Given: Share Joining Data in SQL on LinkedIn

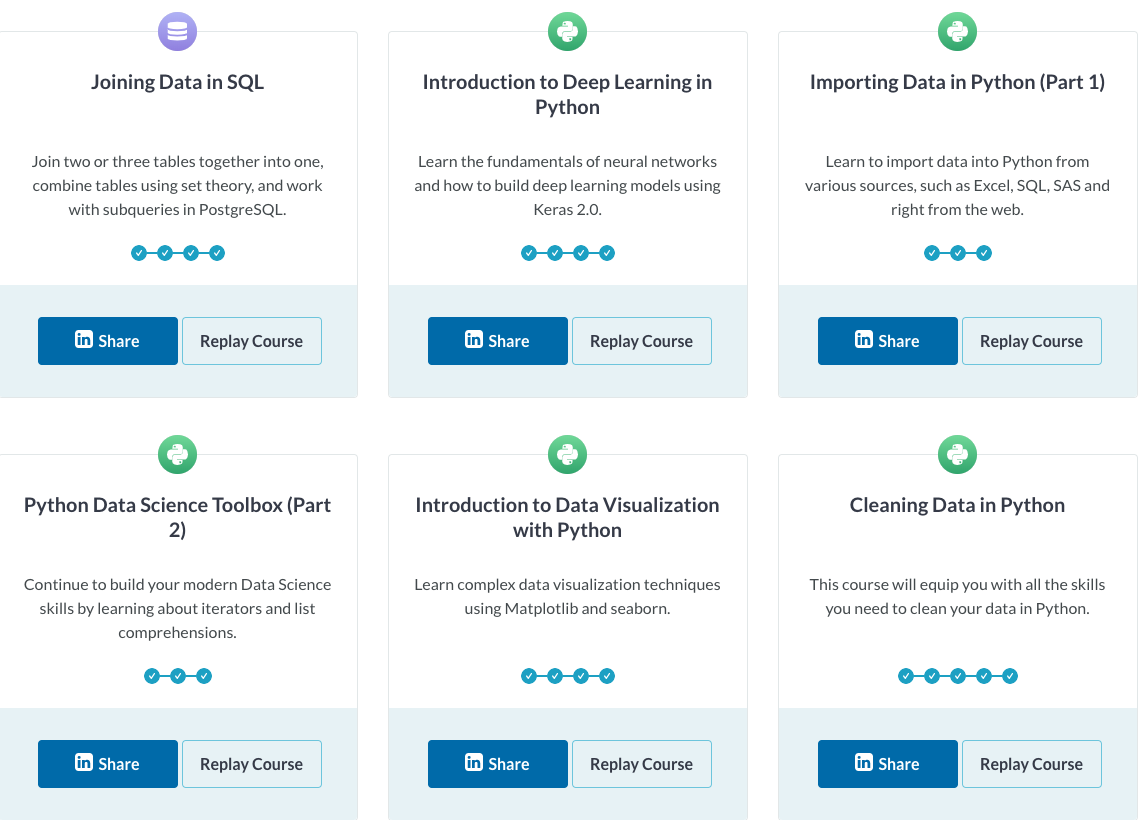Looking at the screenshot, I should point(107,340).
